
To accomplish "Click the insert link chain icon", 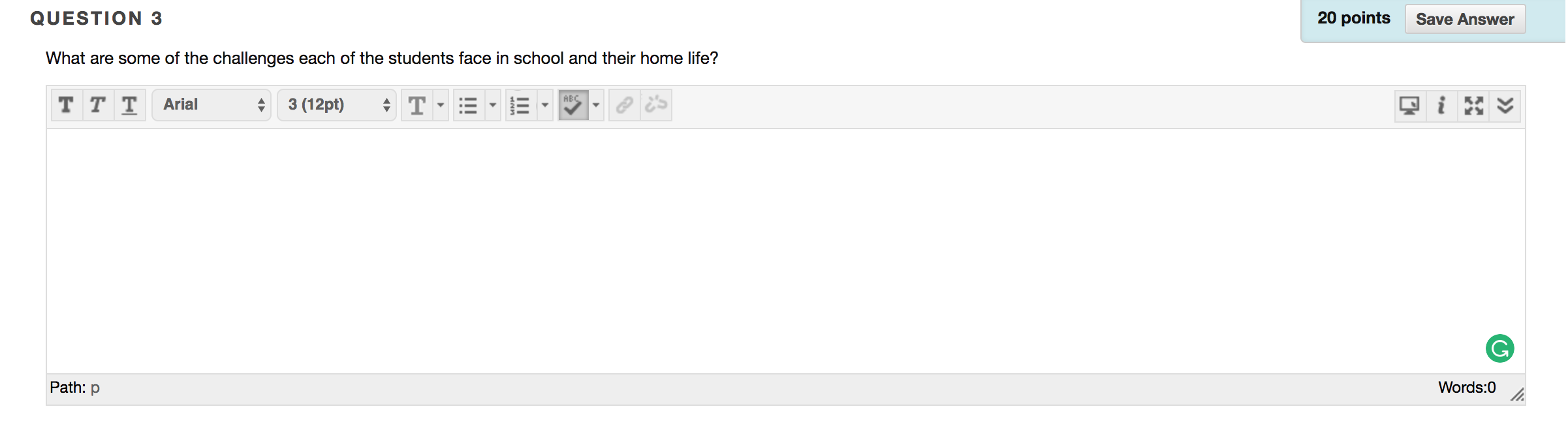I will [625, 105].
